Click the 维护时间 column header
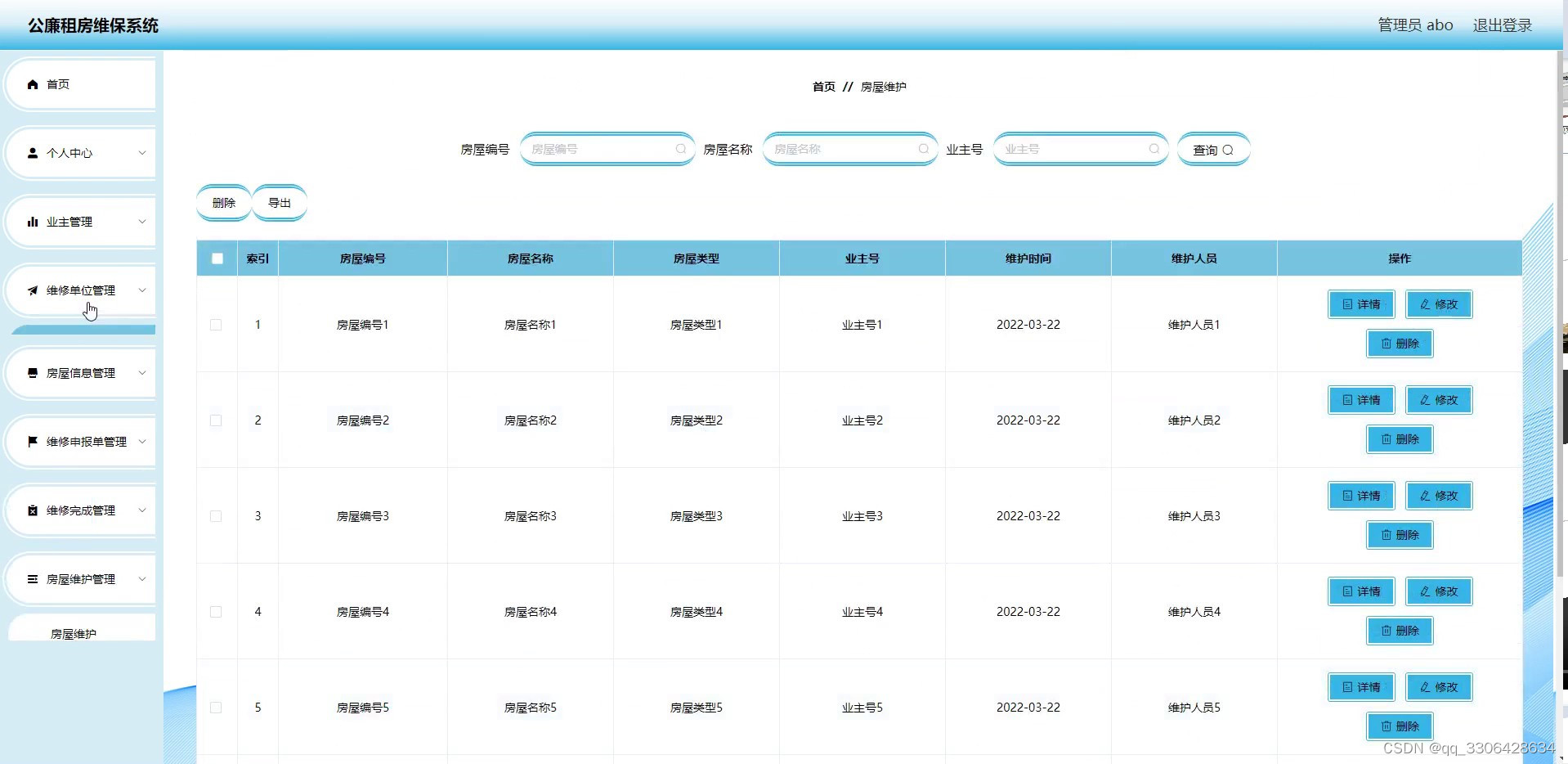This screenshot has width=1568, height=764. (x=1028, y=258)
